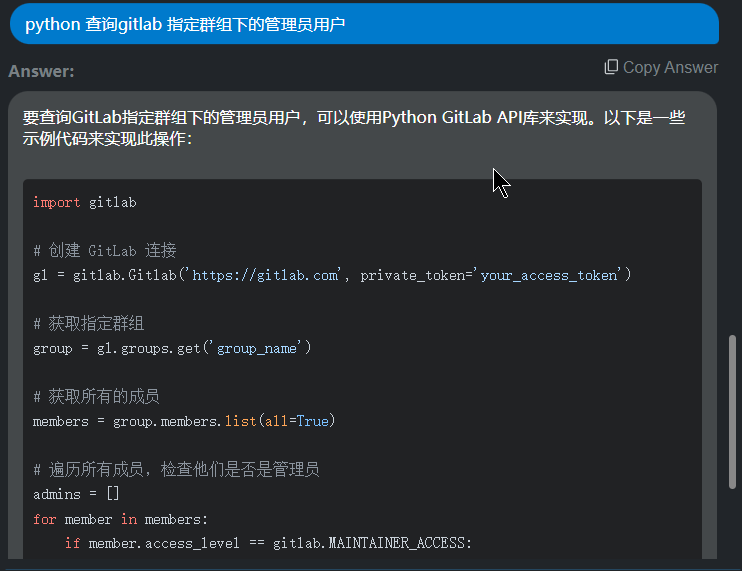Click the copy icon beside Copy Answer
Viewport: 742px width, 571px height.
pos(611,67)
